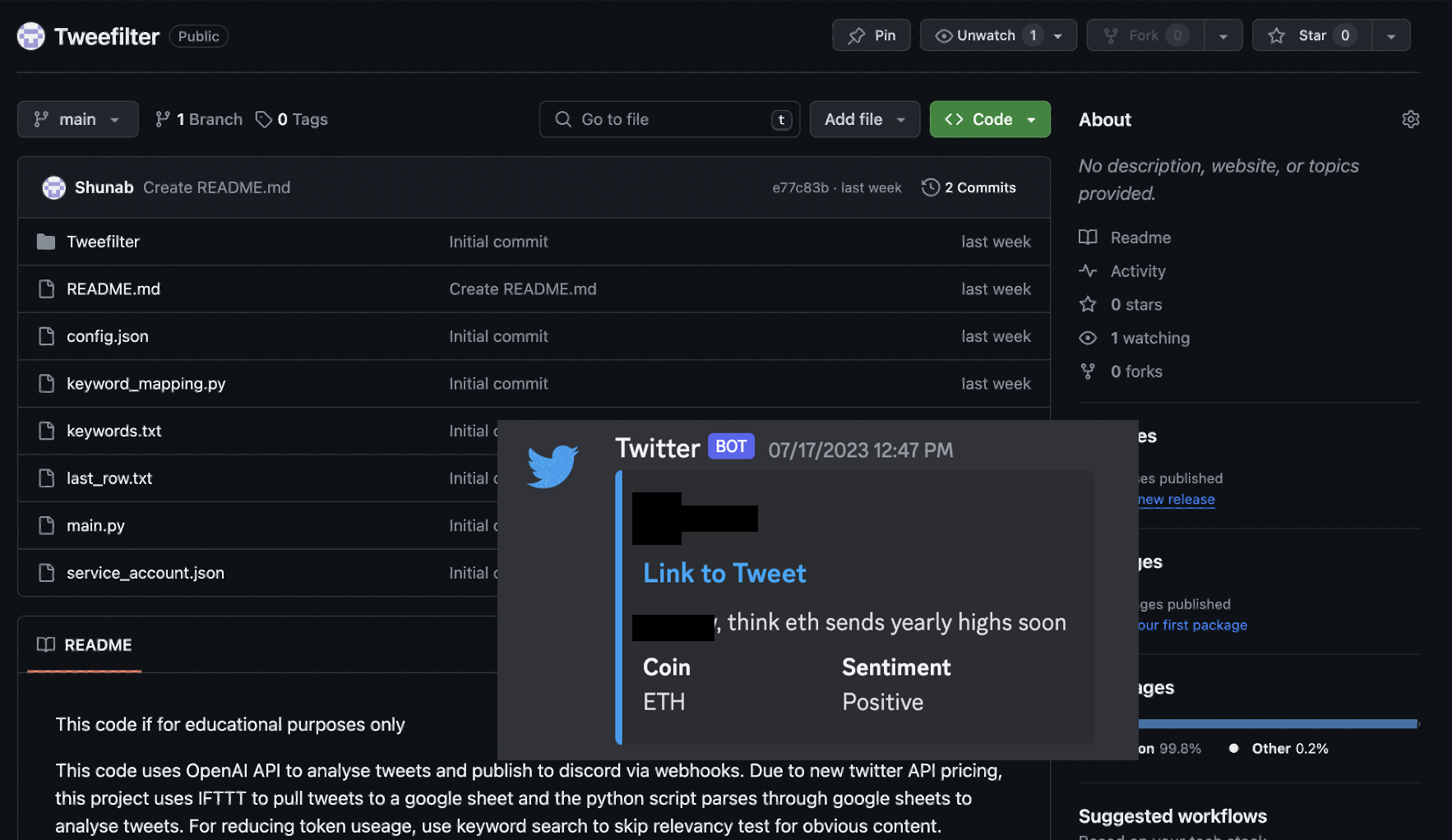Click the Tweefilter folder icon
The width and height of the screenshot is (1452, 840).
click(x=46, y=242)
